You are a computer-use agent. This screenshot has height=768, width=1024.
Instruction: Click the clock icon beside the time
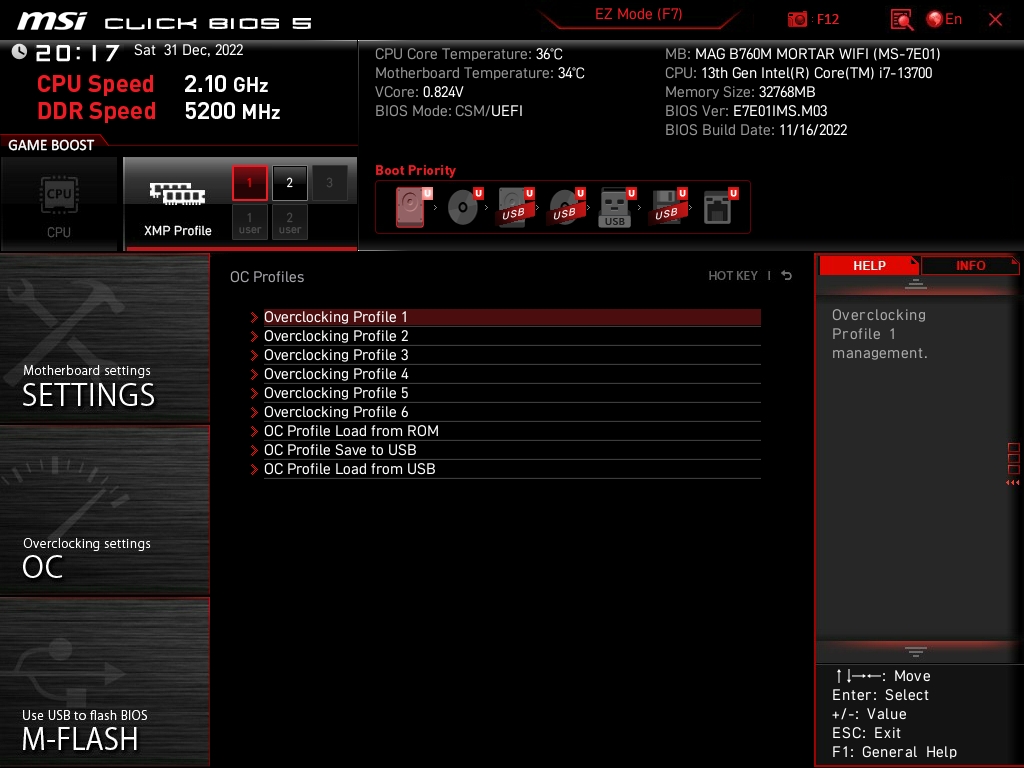[19, 52]
